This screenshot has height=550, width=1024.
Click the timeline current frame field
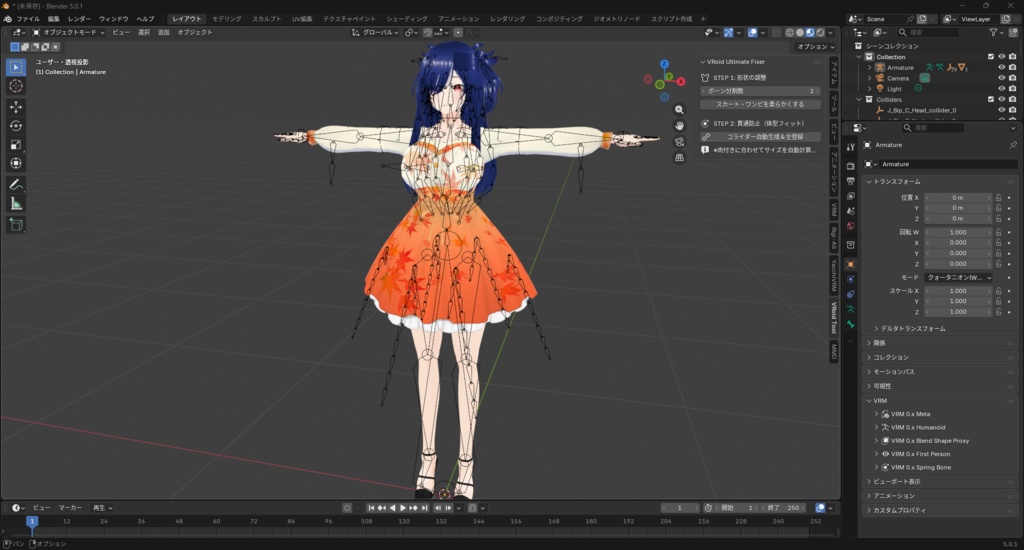(x=680, y=508)
